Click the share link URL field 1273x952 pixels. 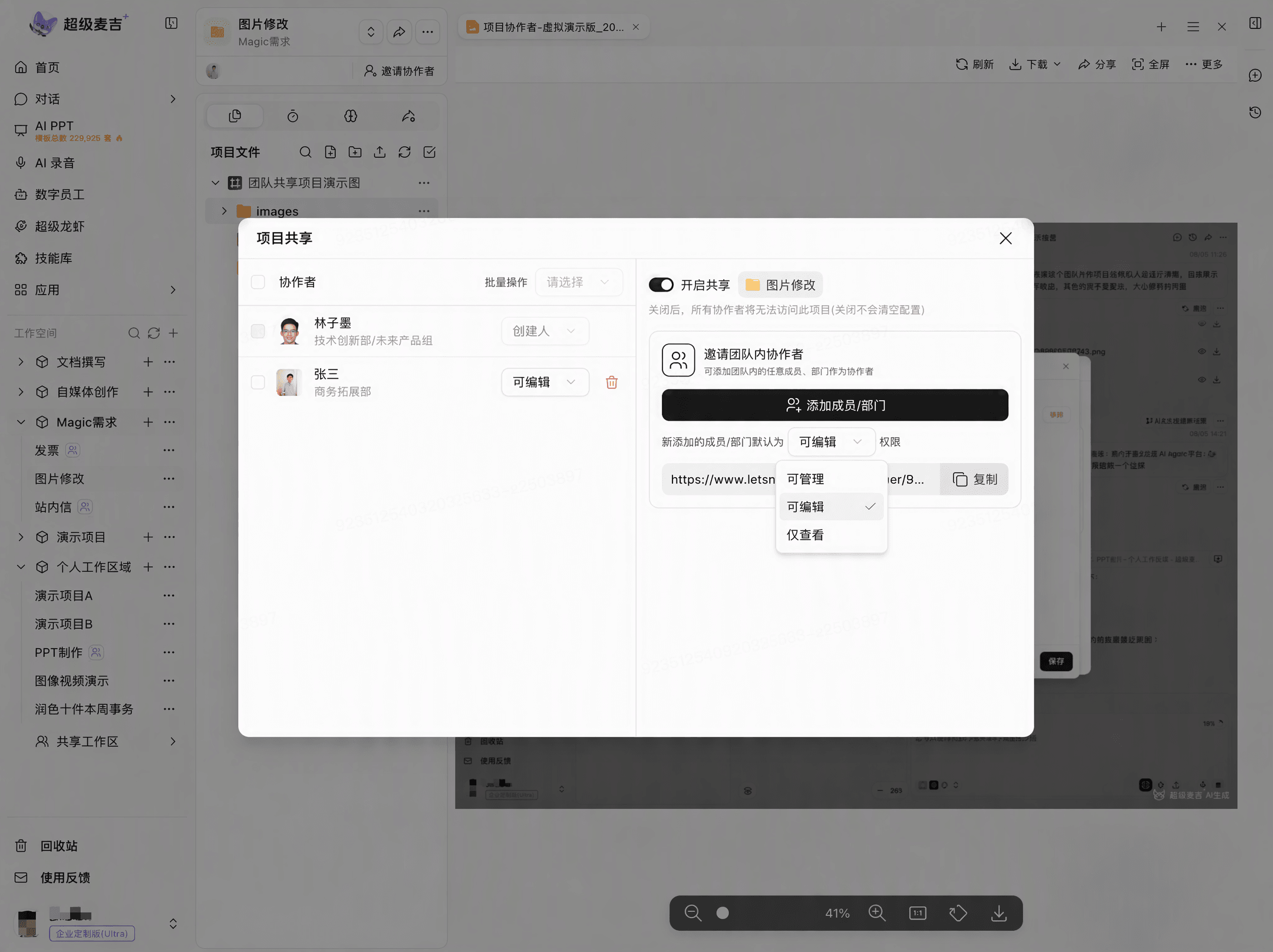pos(800,480)
